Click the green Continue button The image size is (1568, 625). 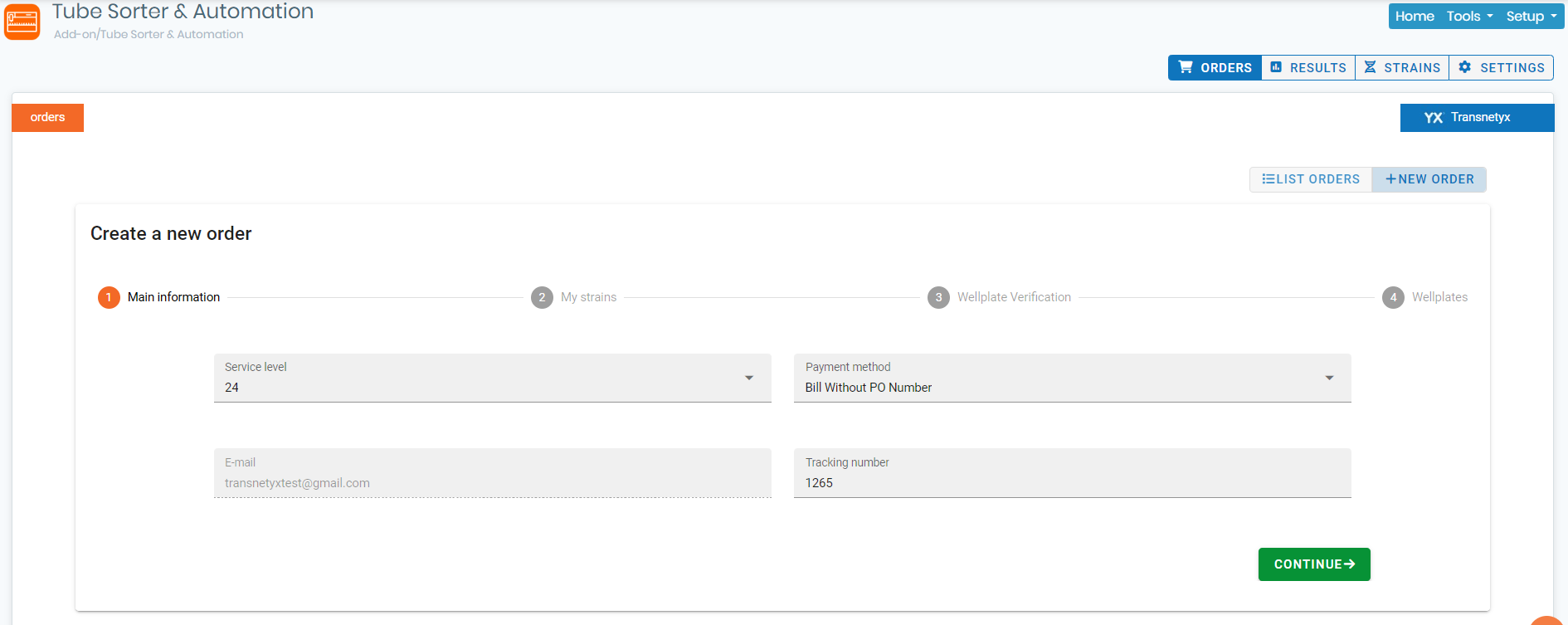tap(1314, 564)
